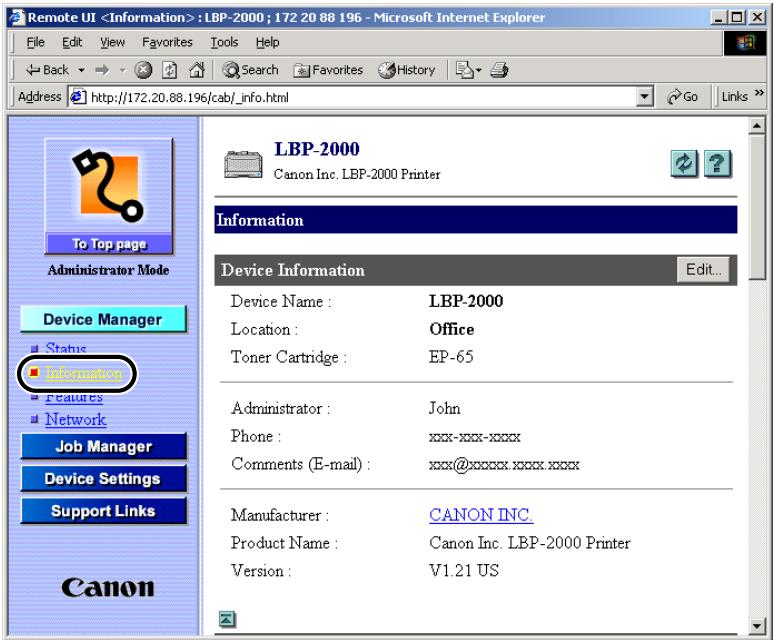
Task: Open the Favorites toolbar button
Action: (328, 70)
